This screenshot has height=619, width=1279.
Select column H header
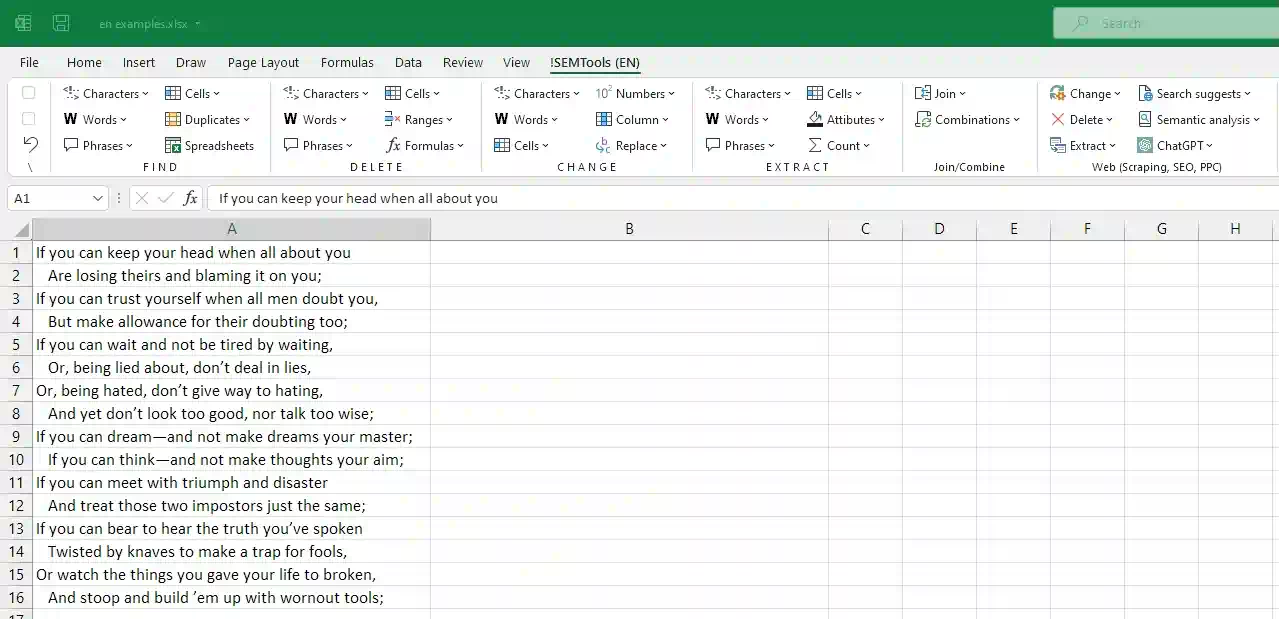point(1235,229)
